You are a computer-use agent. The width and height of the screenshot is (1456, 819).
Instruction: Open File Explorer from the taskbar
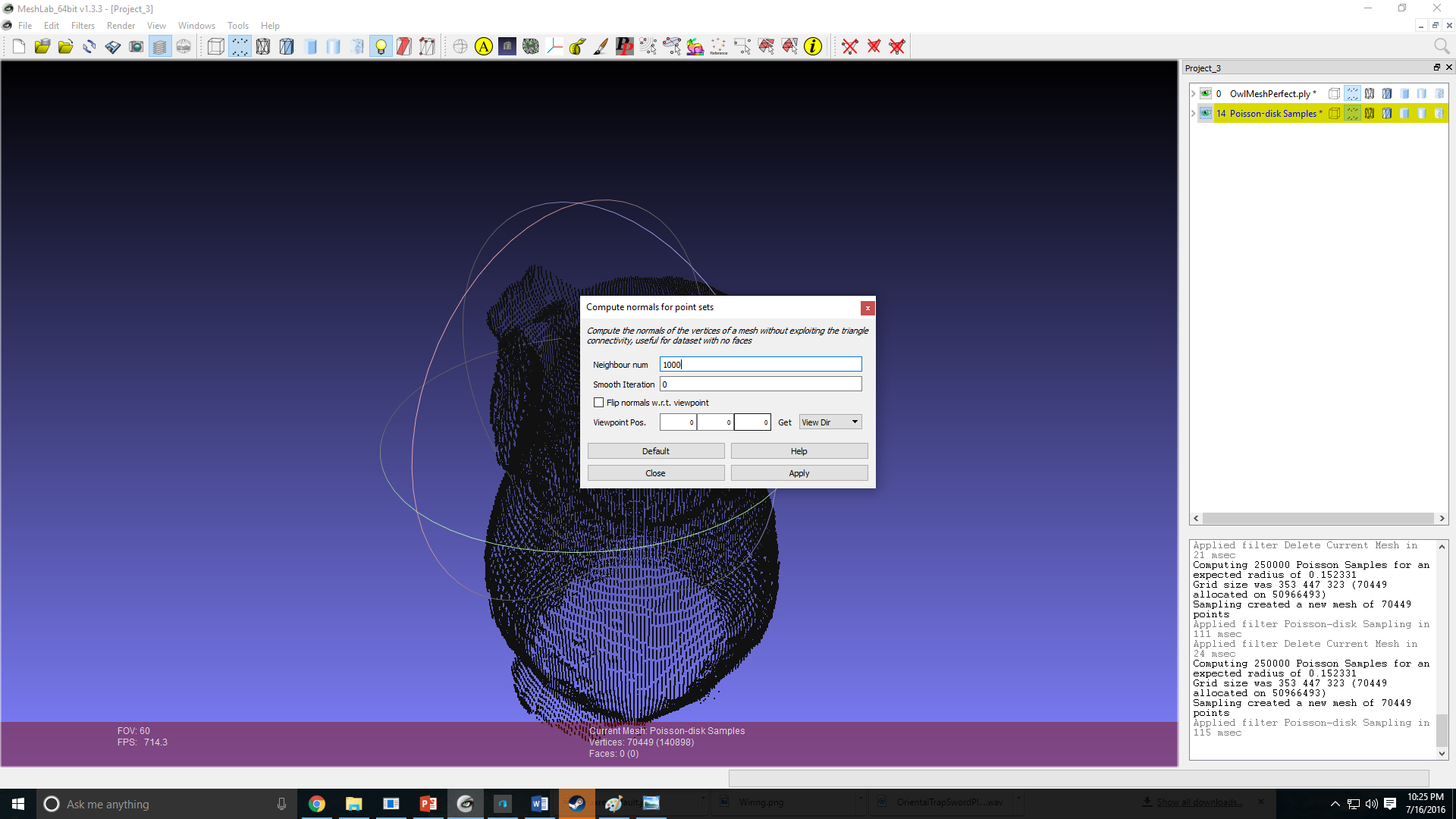pyautogui.click(x=353, y=804)
